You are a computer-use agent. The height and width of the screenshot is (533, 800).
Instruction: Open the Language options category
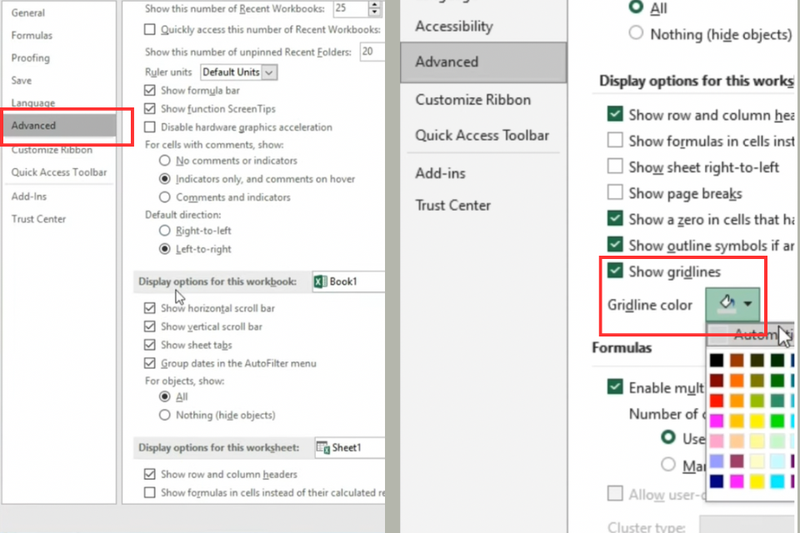click(33, 103)
